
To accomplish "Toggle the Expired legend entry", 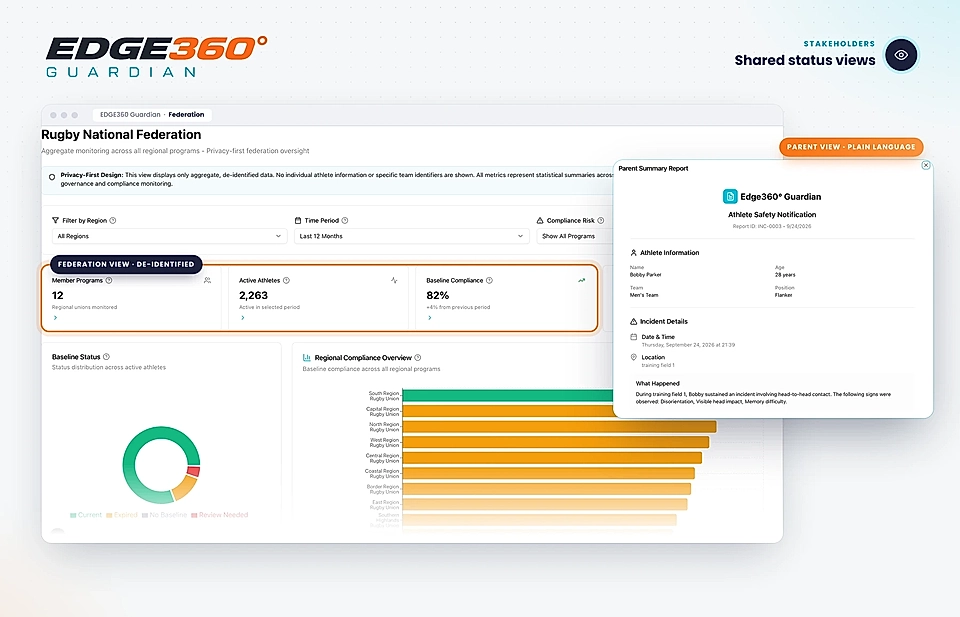I will pos(122,515).
